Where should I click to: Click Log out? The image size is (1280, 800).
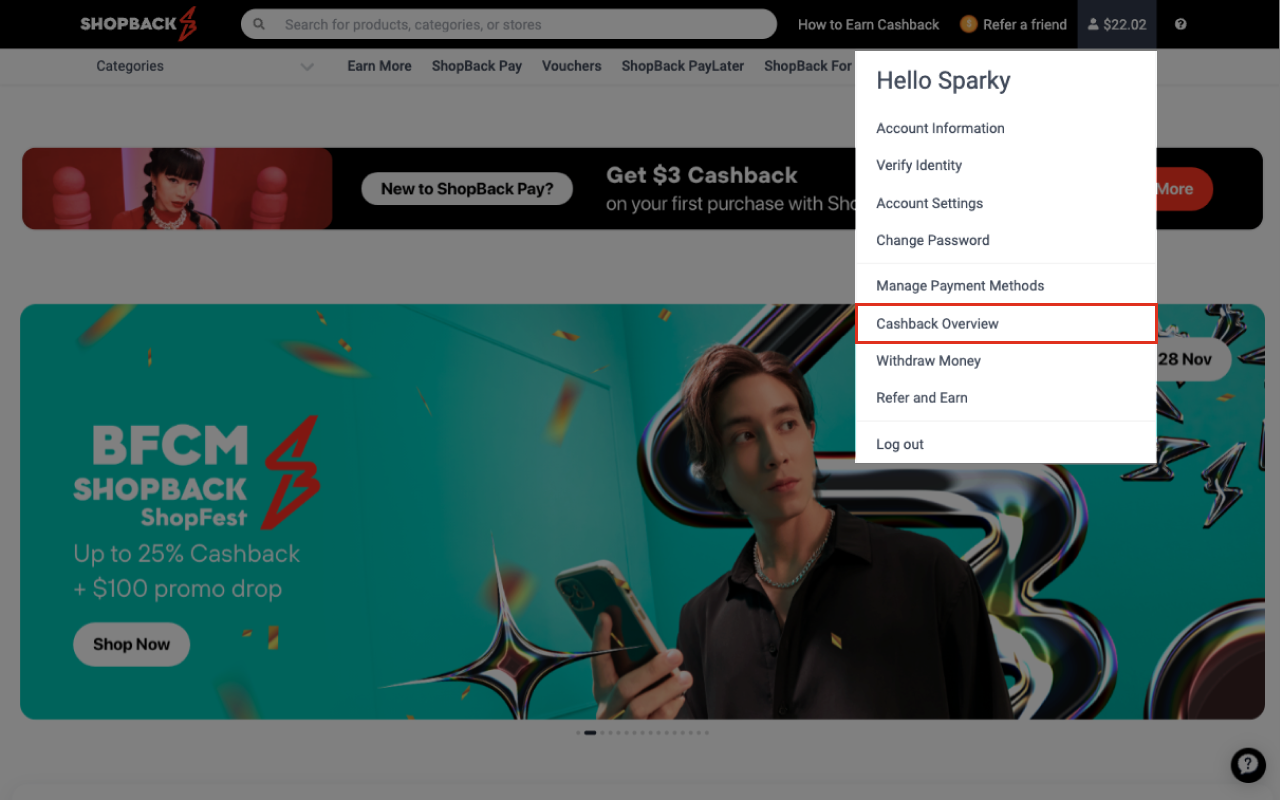click(899, 443)
